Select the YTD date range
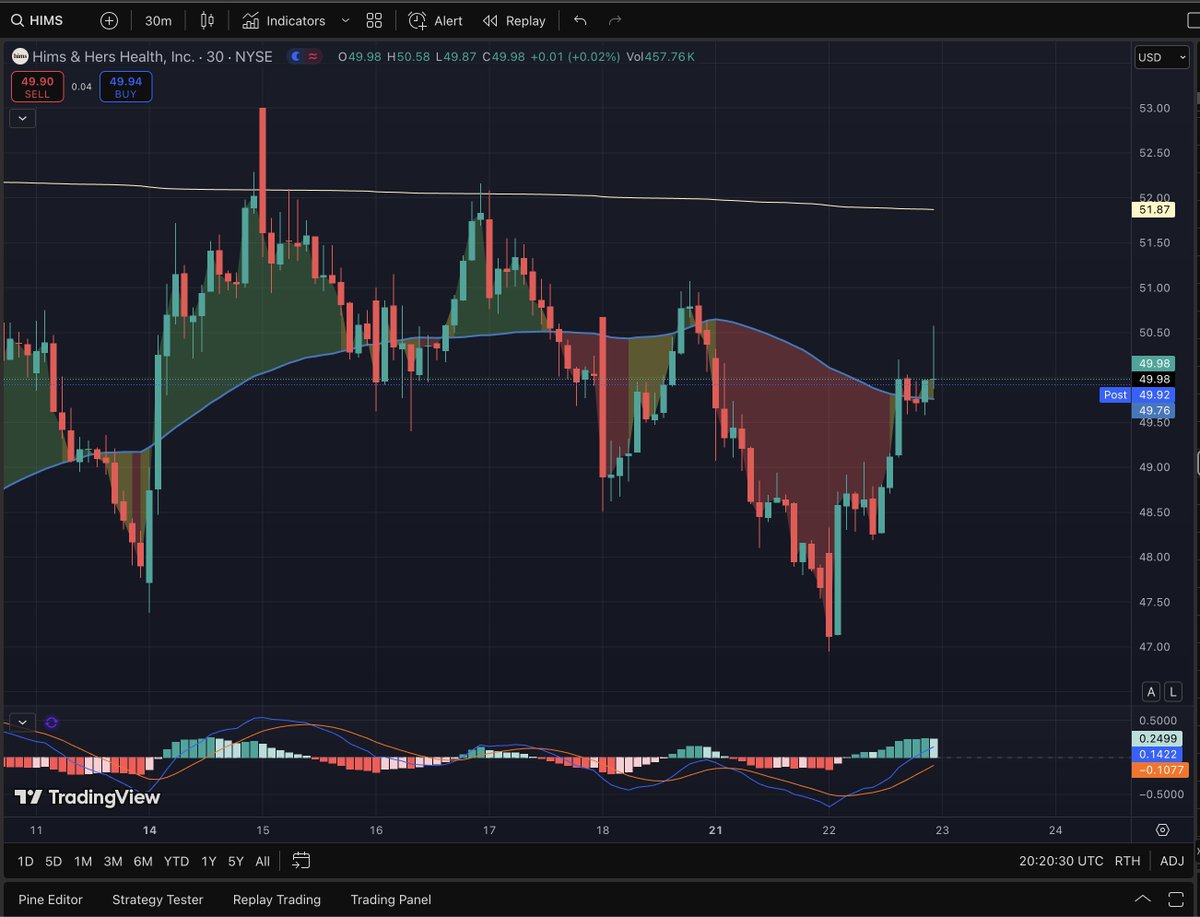 coord(177,861)
